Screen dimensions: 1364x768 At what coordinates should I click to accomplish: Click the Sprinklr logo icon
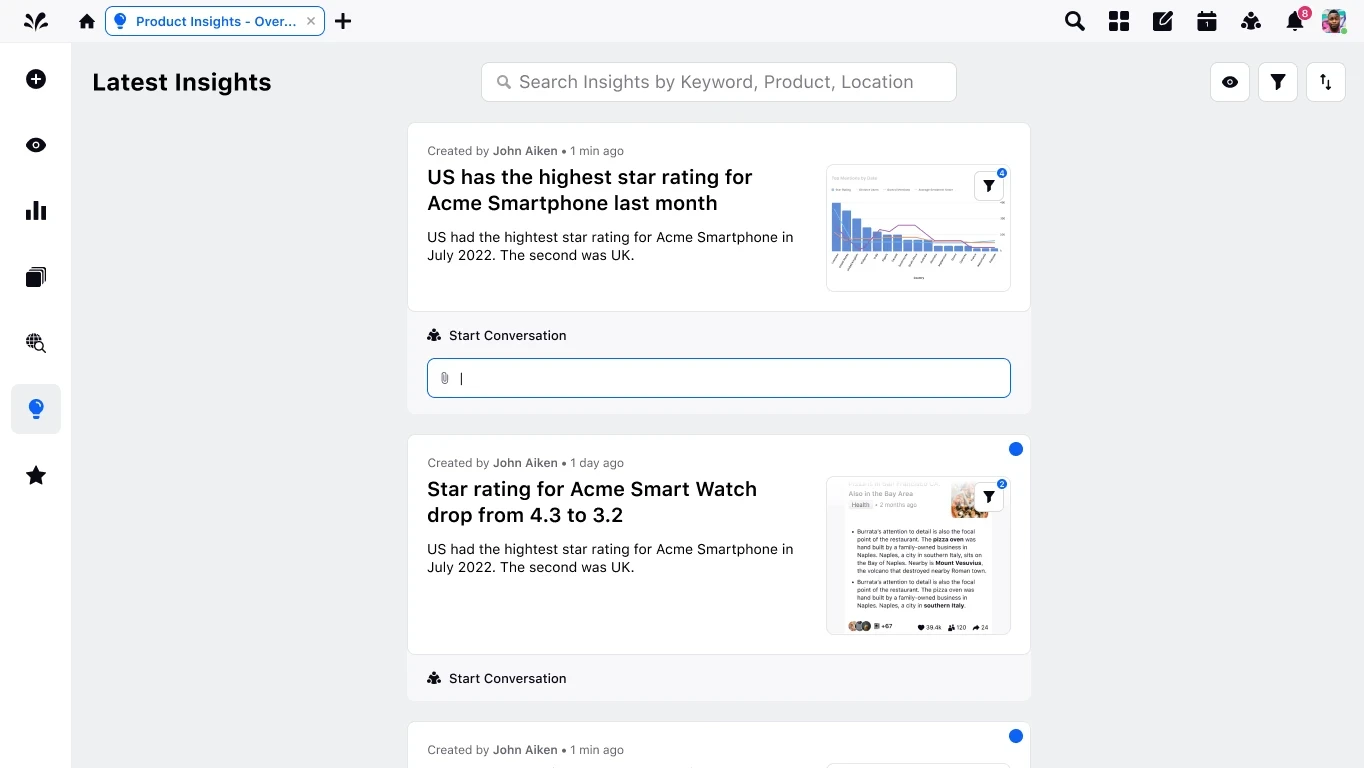35,21
